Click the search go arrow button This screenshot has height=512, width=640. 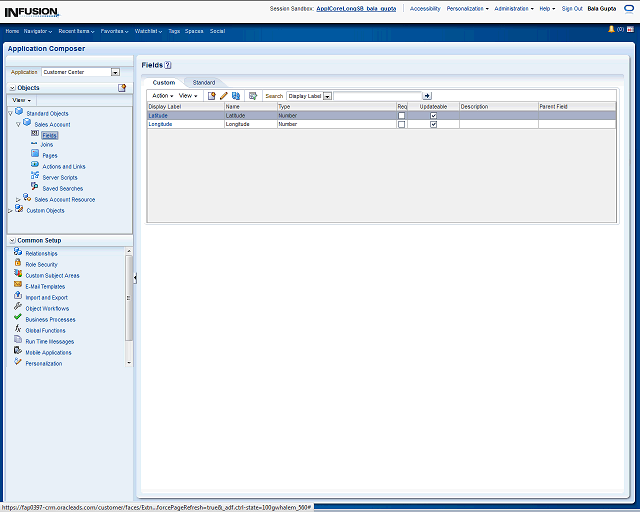(427, 96)
